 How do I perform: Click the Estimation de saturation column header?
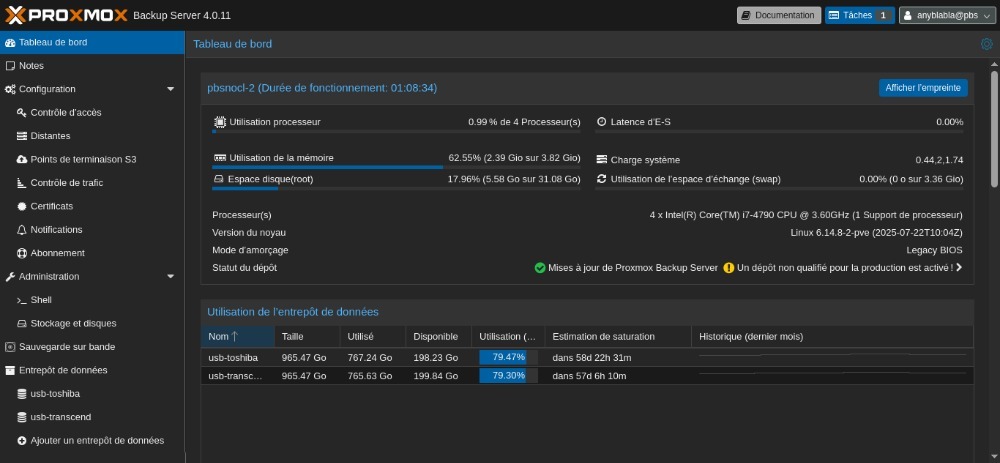(603, 337)
